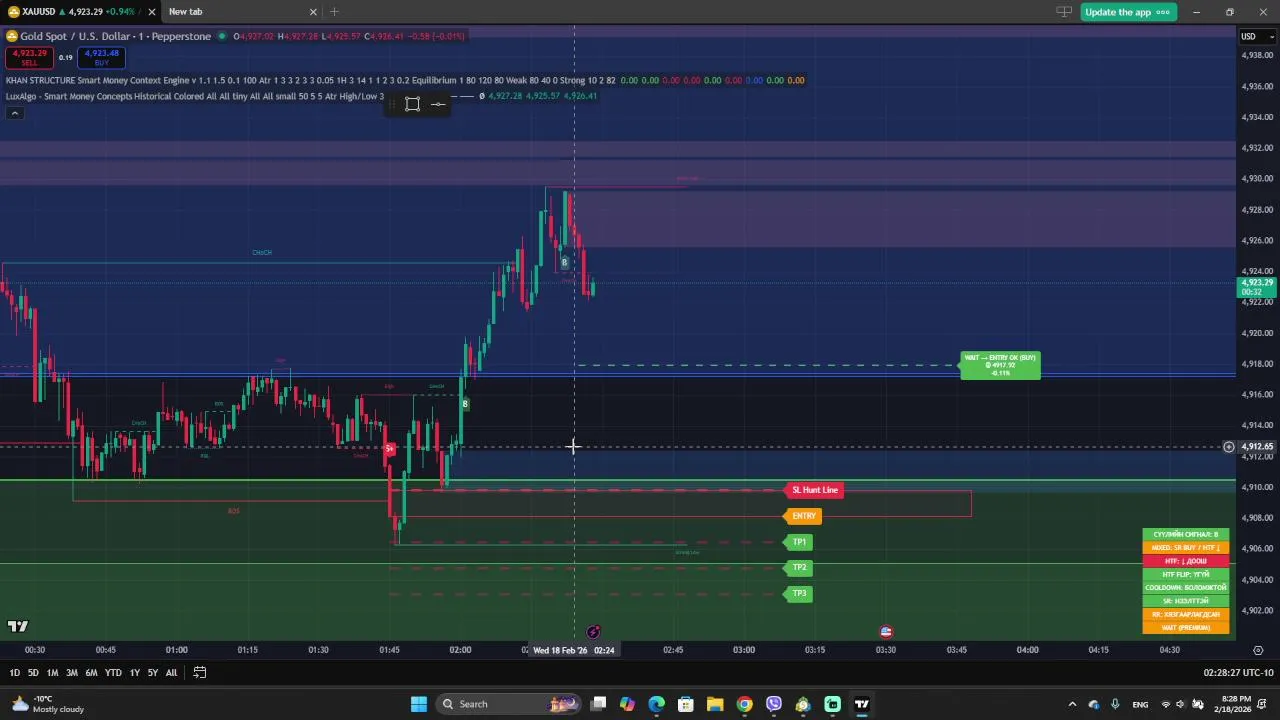This screenshot has height=720, width=1280.
Task: Click the 02:28:27 UTC-10 timezone clock
Action: 1238,673
